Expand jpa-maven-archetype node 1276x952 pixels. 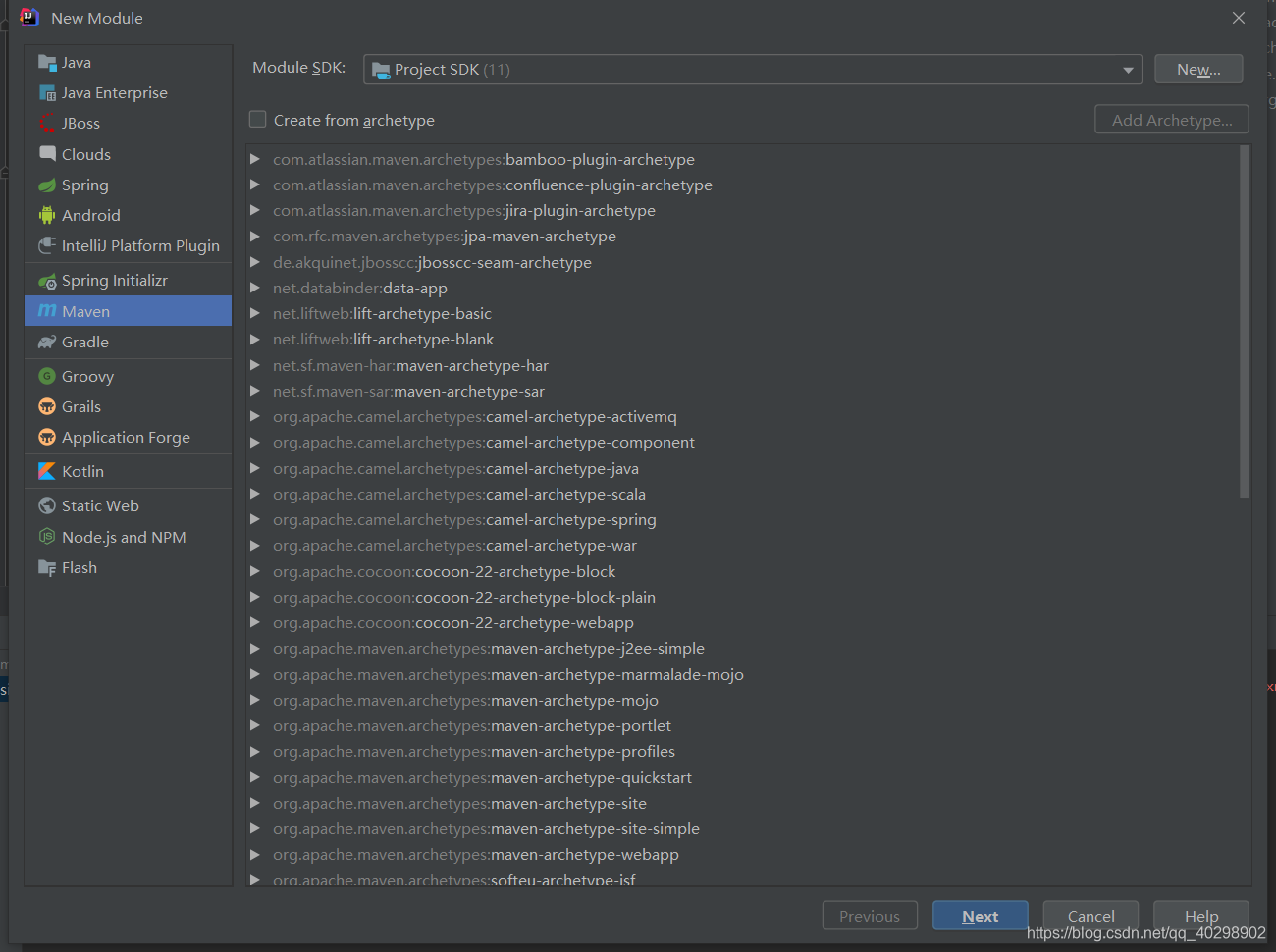coord(255,236)
